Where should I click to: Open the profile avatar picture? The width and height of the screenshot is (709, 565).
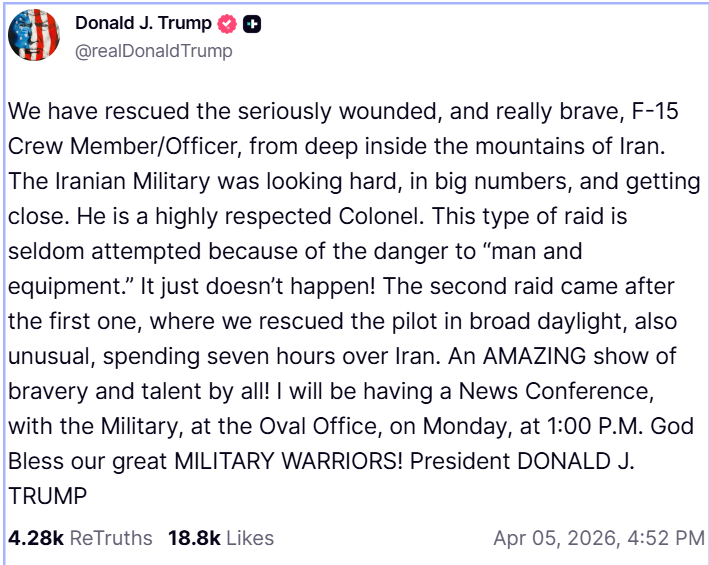point(35,35)
